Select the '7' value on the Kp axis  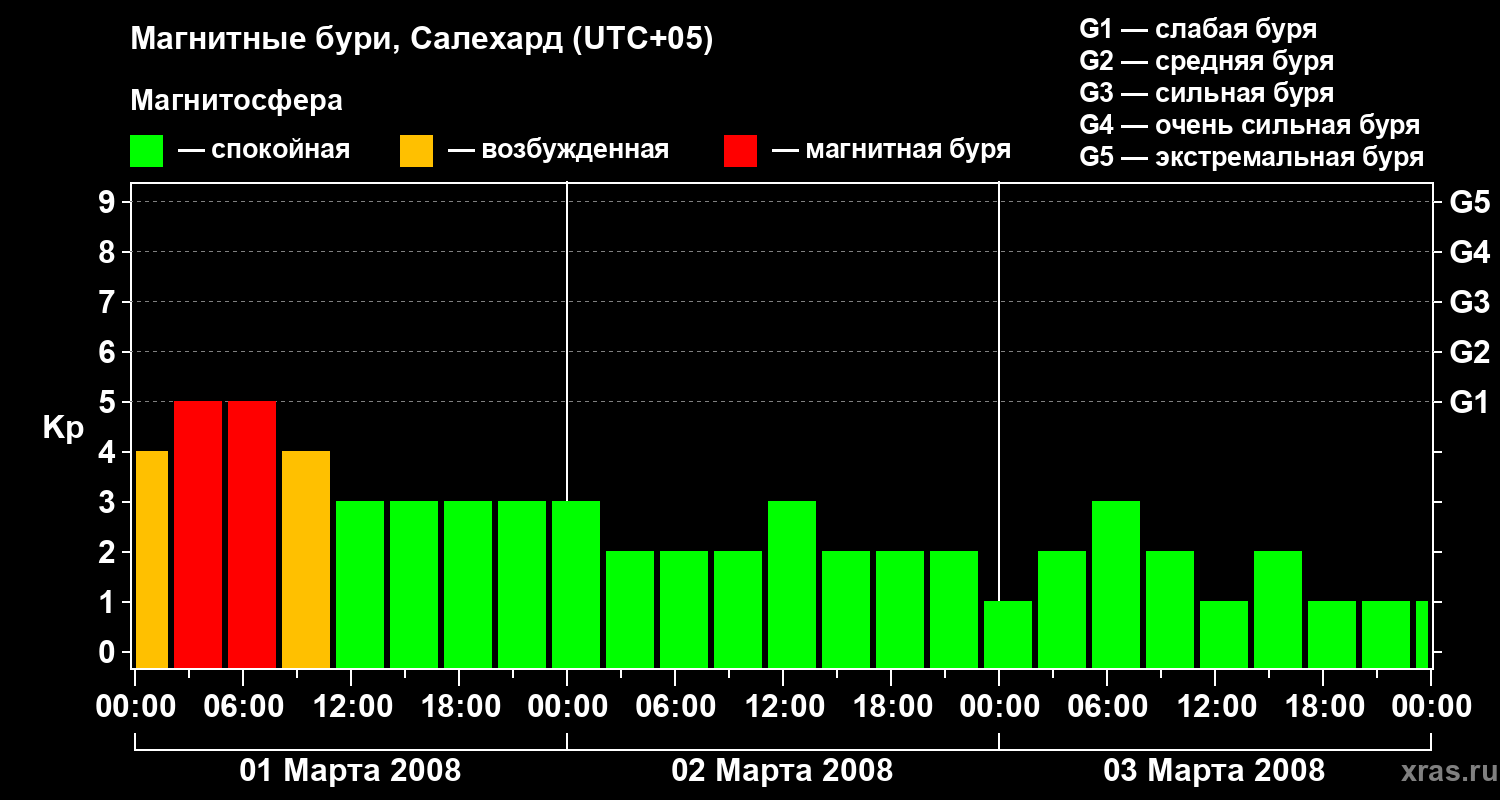pyautogui.click(x=109, y=302)
